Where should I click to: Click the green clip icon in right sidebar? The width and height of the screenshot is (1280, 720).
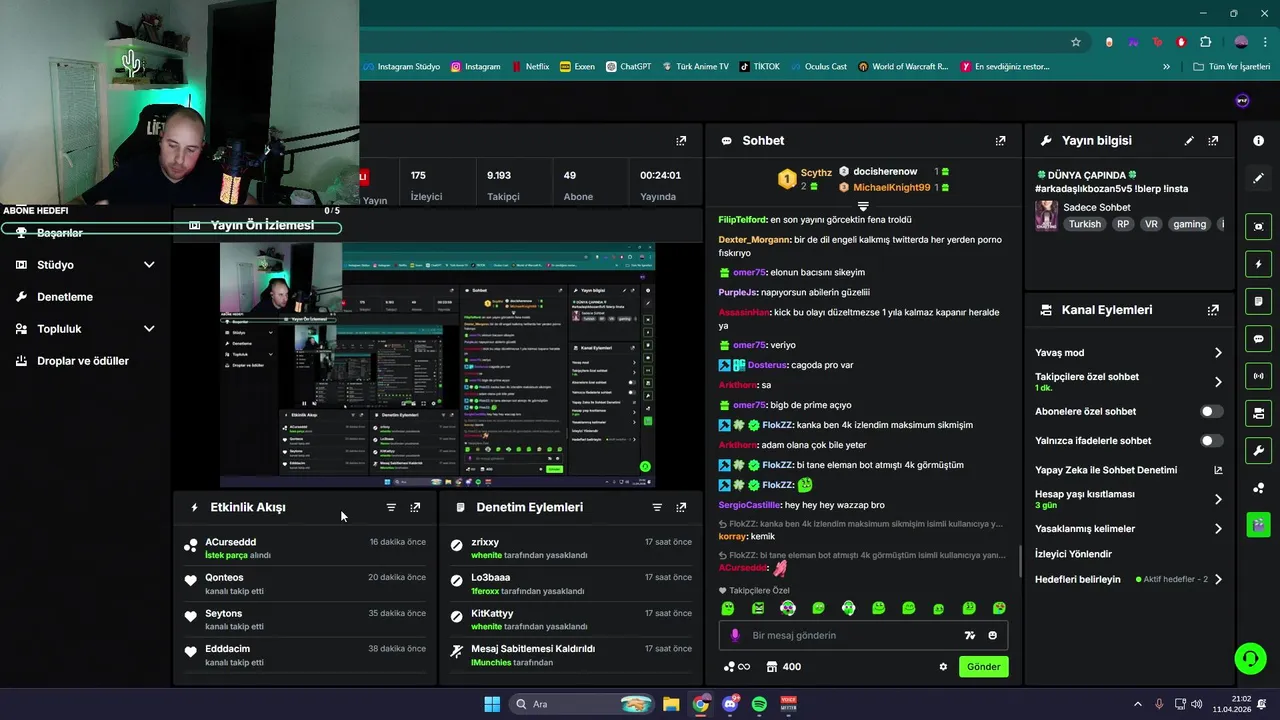(x=1258, y=524)
